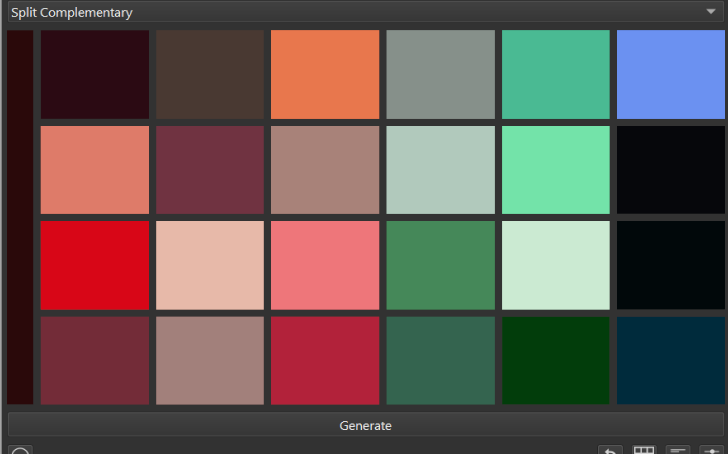Pick the salmon pink swatch in third row
Image resolution: width=728 pixels, height=454 pixels.
pos(325,265)
